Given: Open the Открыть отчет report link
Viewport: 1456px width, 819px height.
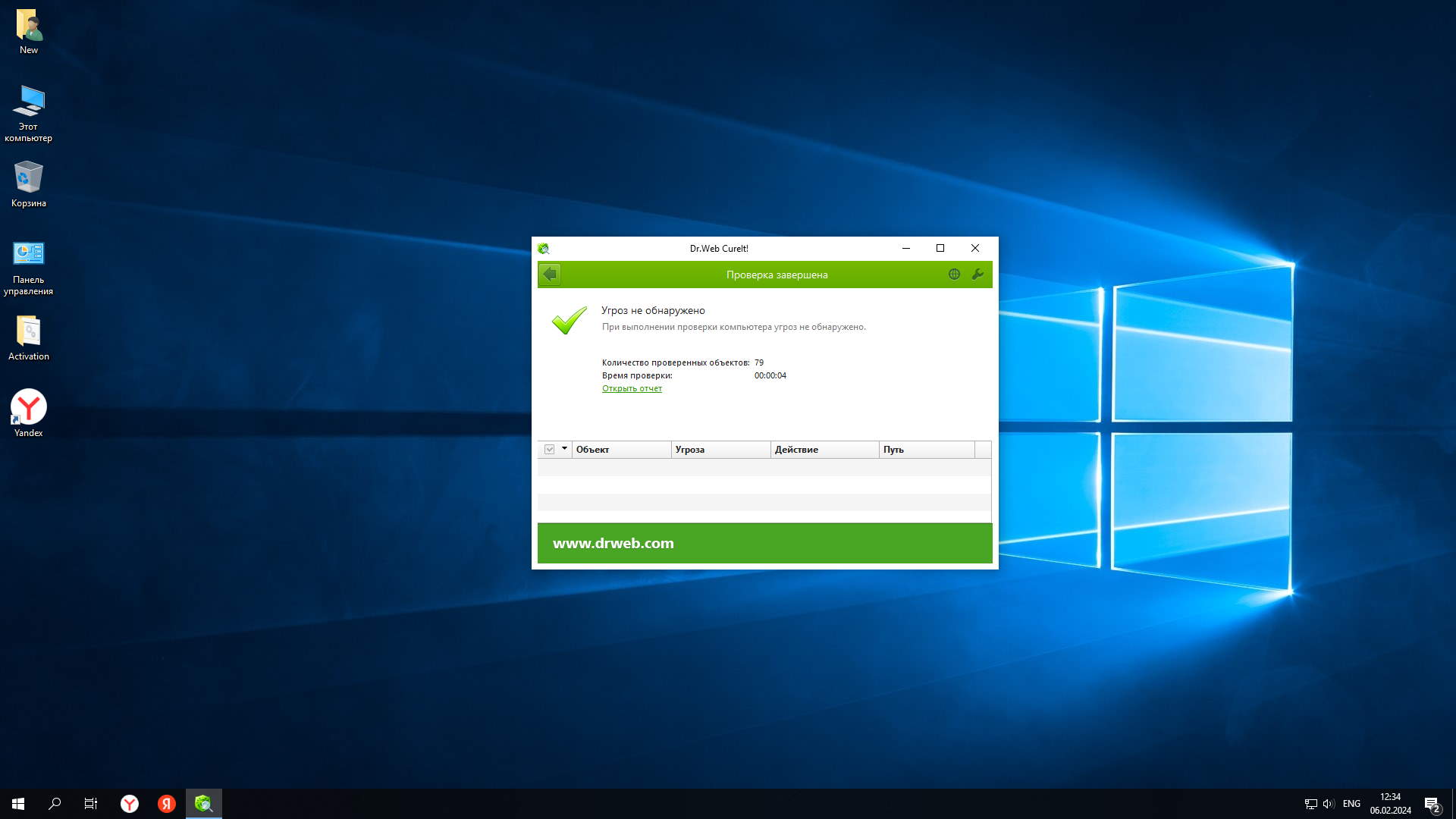Looking at the screenshot, I should pos(632,388).
